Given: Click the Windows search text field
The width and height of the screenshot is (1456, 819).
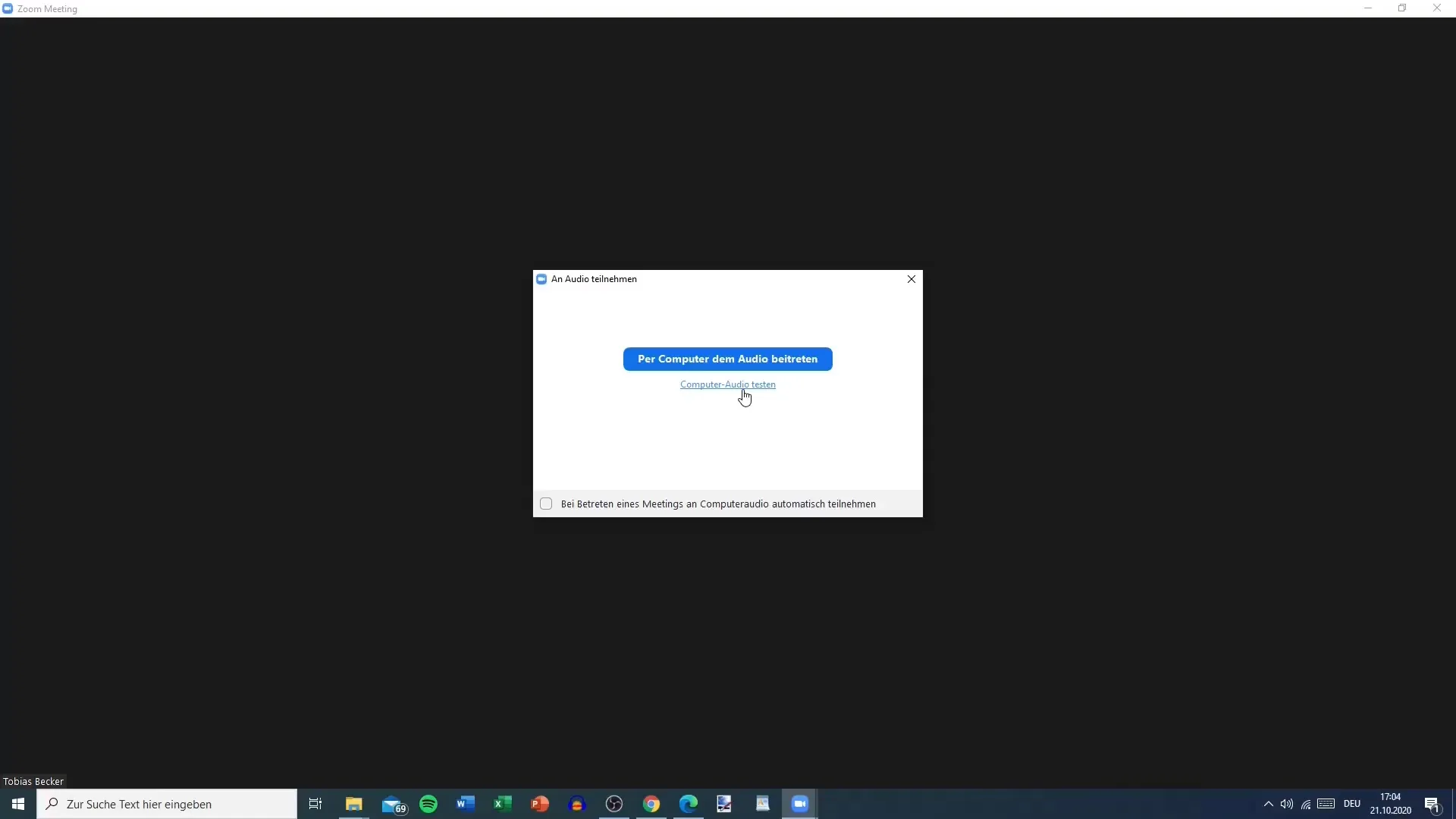Looking at the screenshot, I should point(167,804).
